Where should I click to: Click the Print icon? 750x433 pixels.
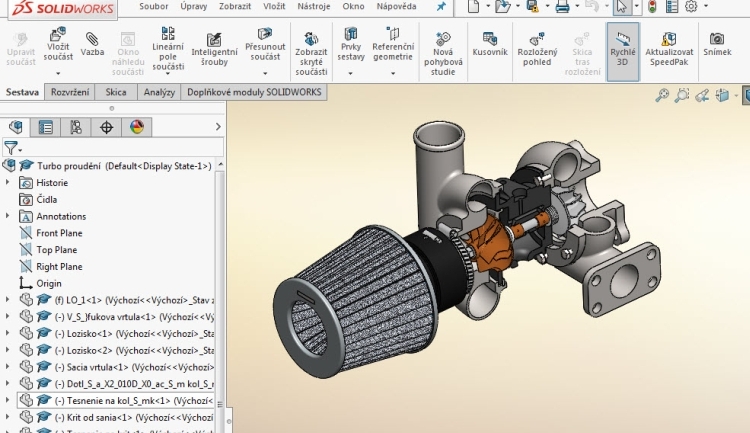click(x=562, y=7)
